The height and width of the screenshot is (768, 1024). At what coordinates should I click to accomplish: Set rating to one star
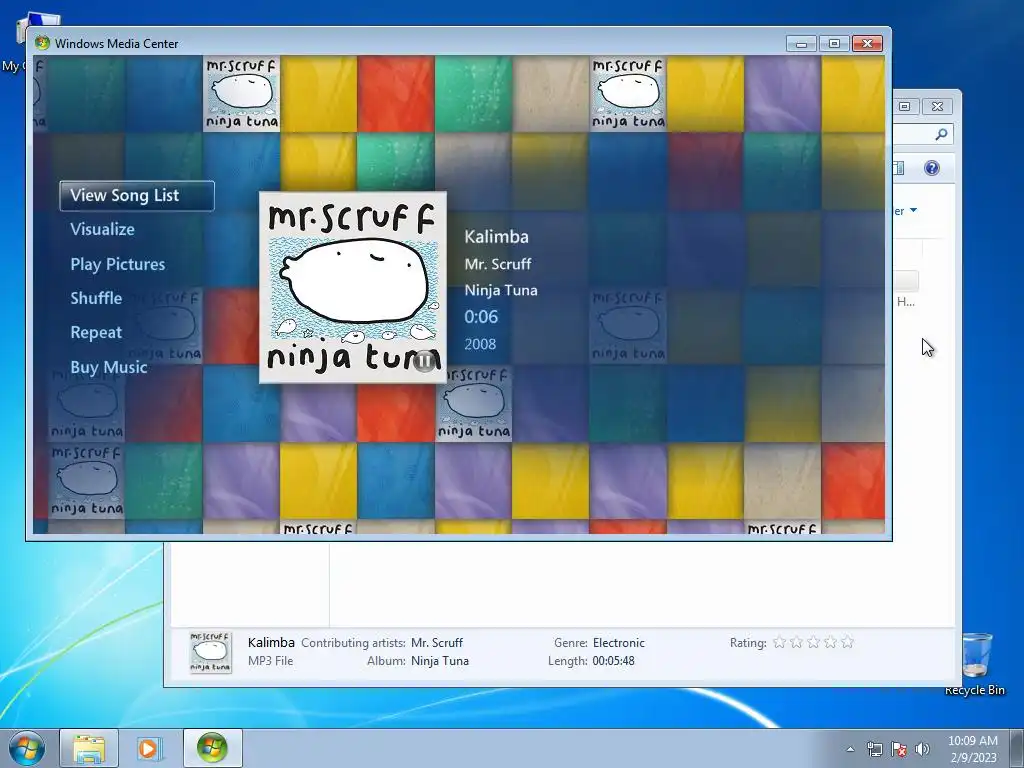779,643
